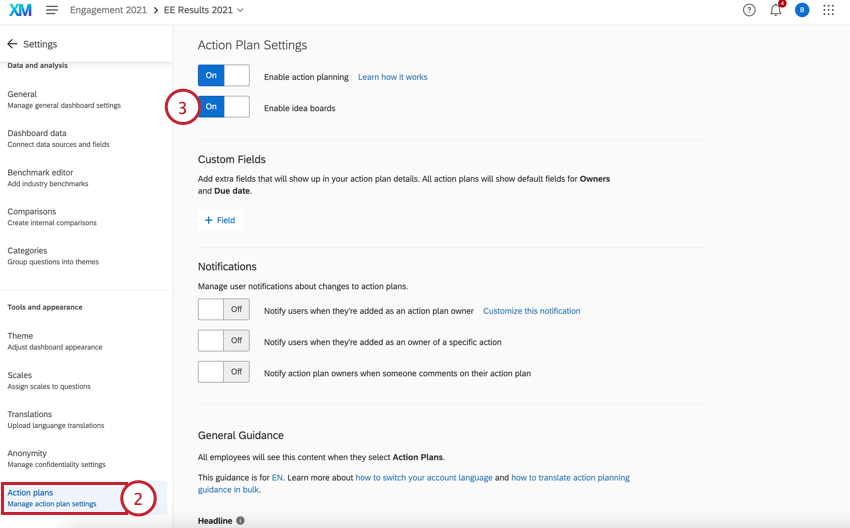Open the app switcher grid icon
This screenshot has width=850, height=528.
pyautogui.click(x=828, y=10)
